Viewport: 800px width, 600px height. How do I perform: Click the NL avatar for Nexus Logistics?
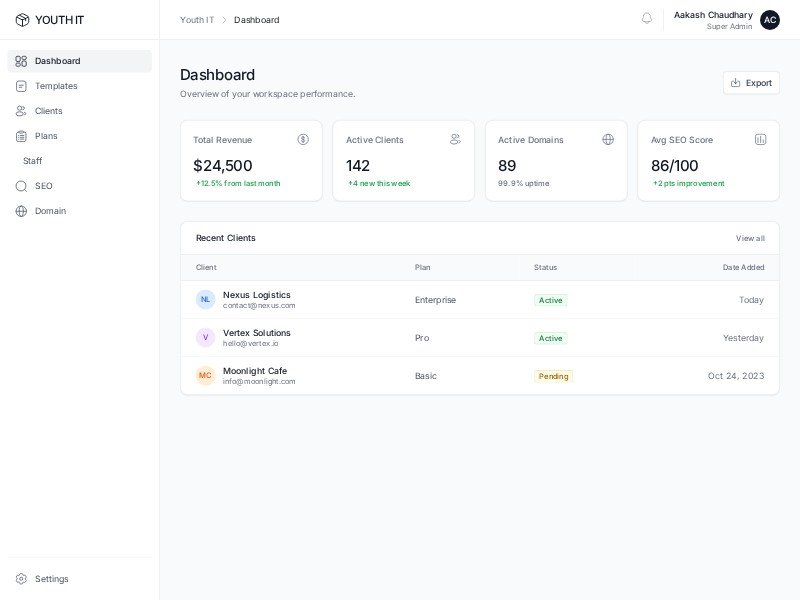(205, 299)
